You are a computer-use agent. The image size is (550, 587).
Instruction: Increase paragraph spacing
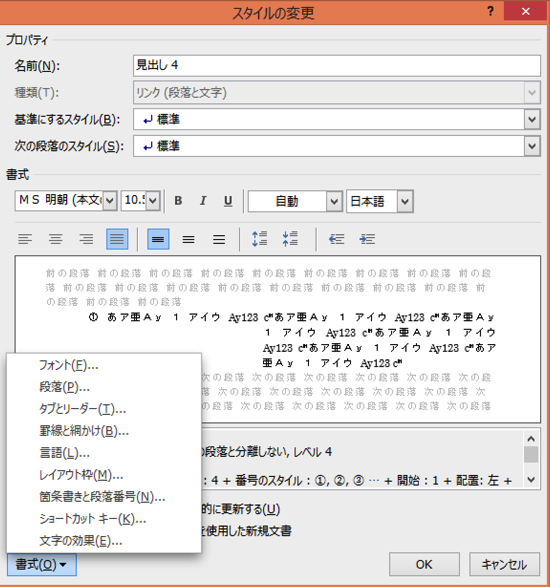tap(259, 239)
